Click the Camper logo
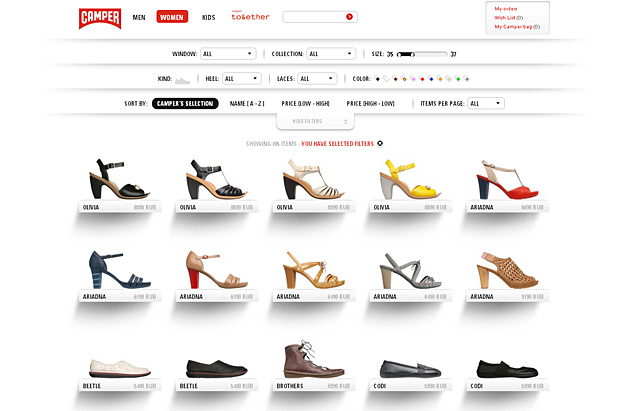Viewport: 620px width, 411px height. pos(100,17)
